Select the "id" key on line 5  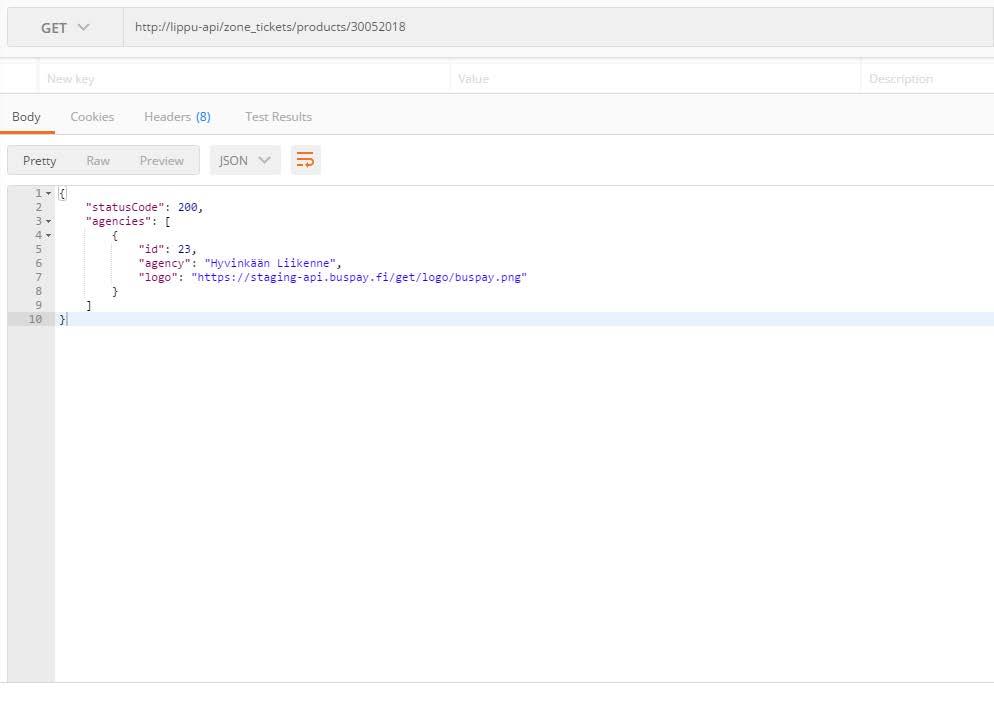[x=152, y=249]
